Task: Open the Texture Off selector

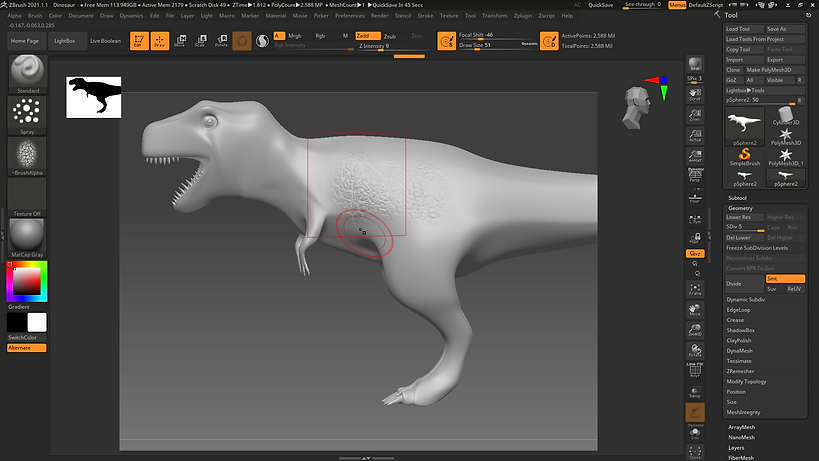Action: pyautogui.click(x=27, y=197)
